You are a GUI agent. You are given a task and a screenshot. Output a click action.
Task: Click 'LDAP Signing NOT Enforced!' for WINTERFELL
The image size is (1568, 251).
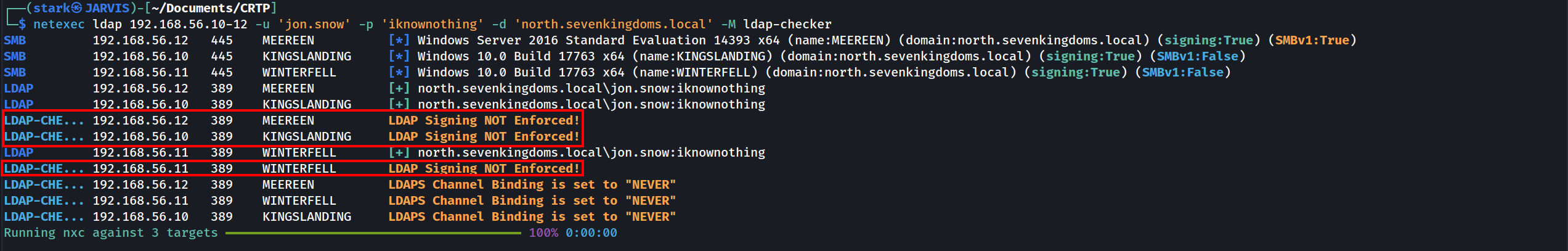click(484, 168)
